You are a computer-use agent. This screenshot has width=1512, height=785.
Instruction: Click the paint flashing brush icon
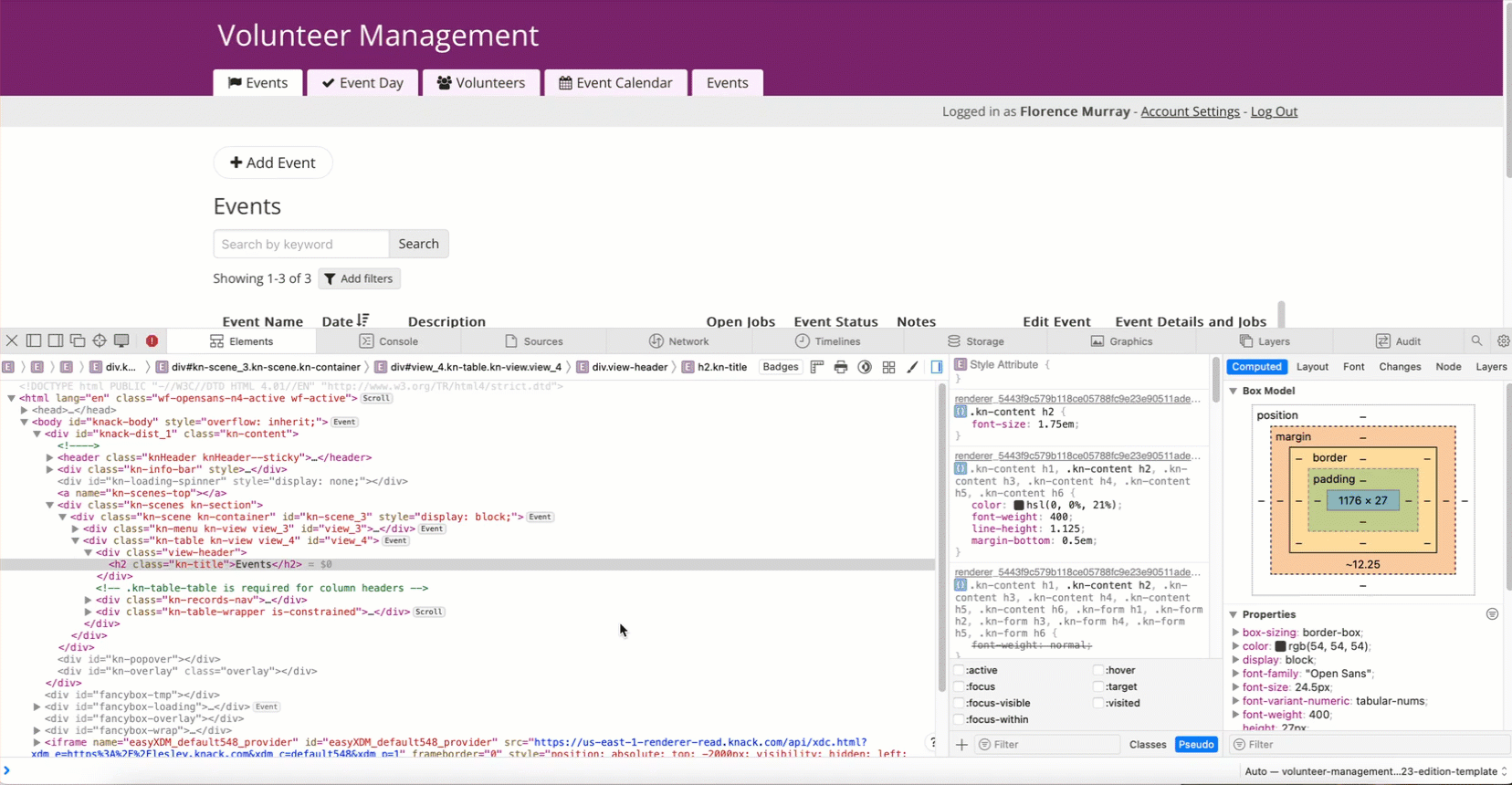[912, 367]
